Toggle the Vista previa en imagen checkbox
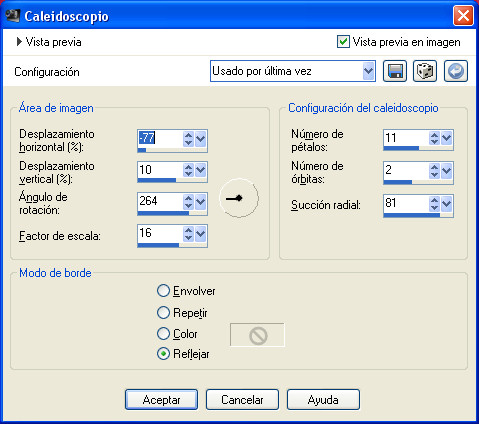The image size is (479, 424). (343, 42)
